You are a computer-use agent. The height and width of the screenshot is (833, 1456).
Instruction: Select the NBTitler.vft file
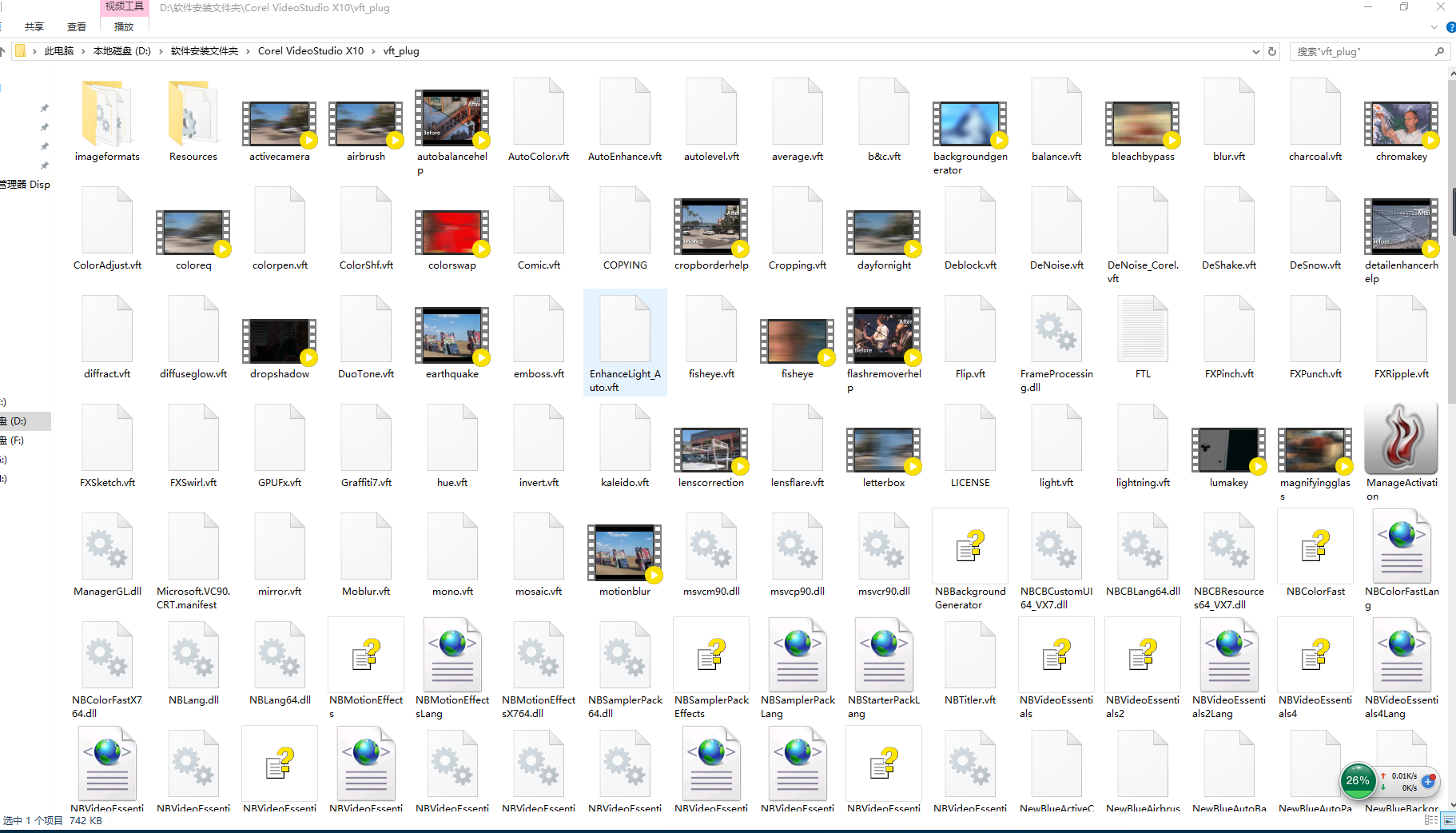point(970,664)
